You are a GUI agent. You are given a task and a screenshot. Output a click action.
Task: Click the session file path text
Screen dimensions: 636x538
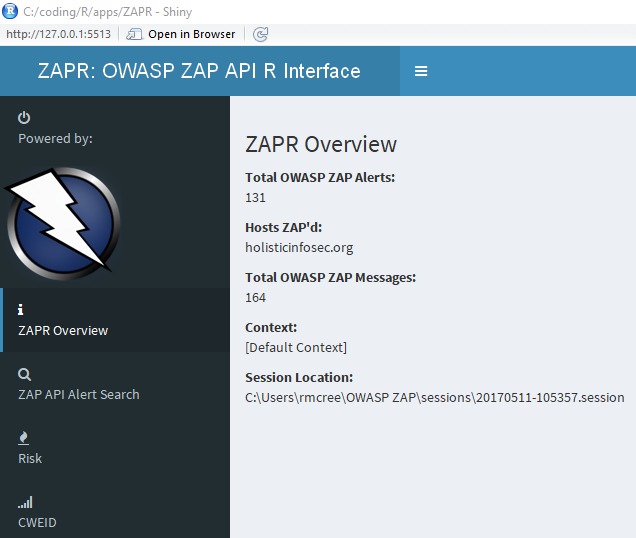pyautogui.click(x=434, y=398)
